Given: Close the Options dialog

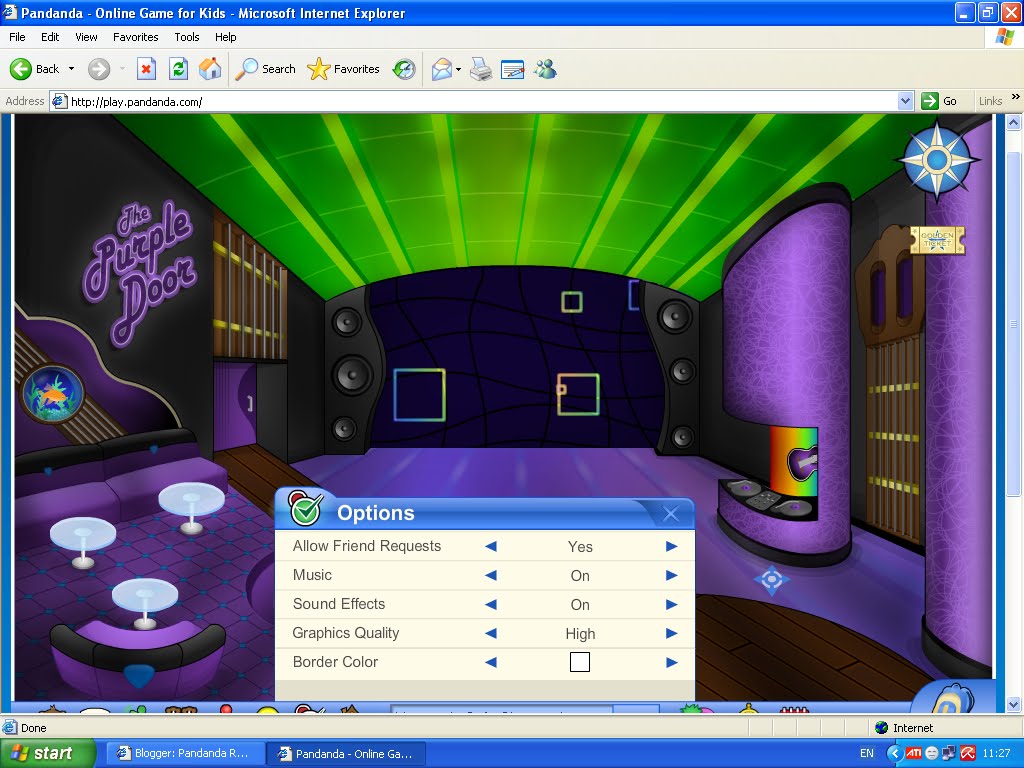Looking at the screenshot, I should 670,514.
